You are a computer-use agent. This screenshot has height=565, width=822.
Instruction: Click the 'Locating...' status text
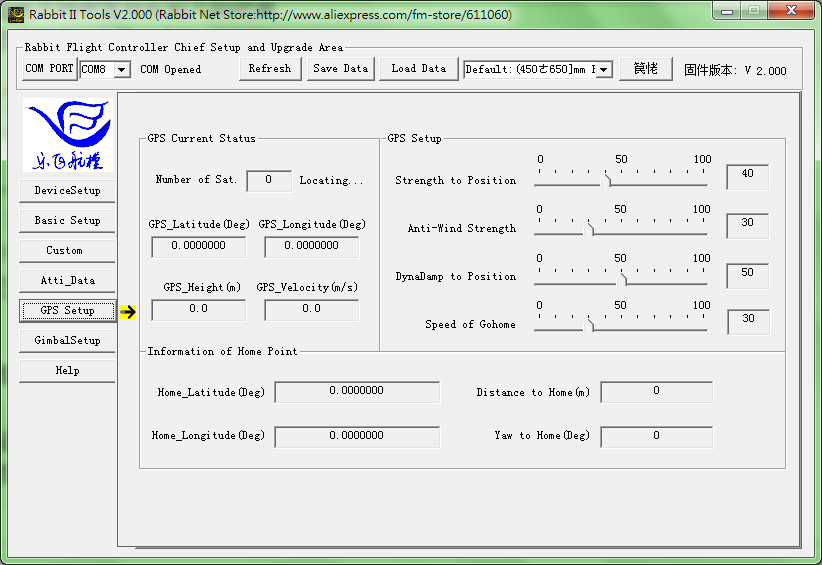tap(331, 180)
